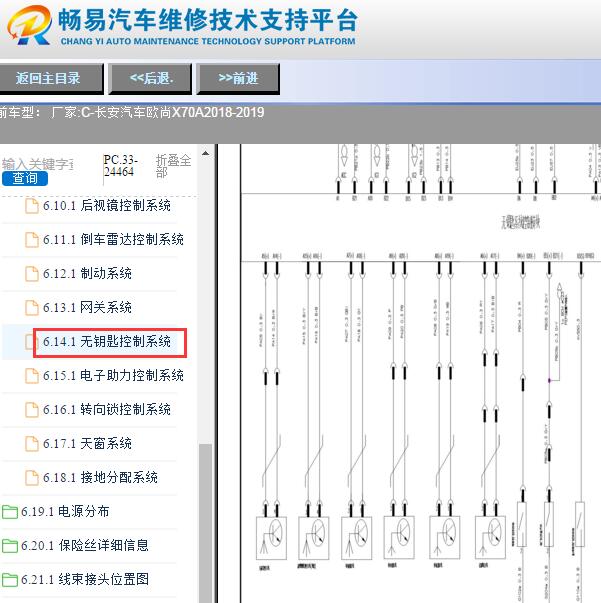This screenshot has height=603, width=601.
Task: Go back with the <<后退 button
Action: pos(150,78)
